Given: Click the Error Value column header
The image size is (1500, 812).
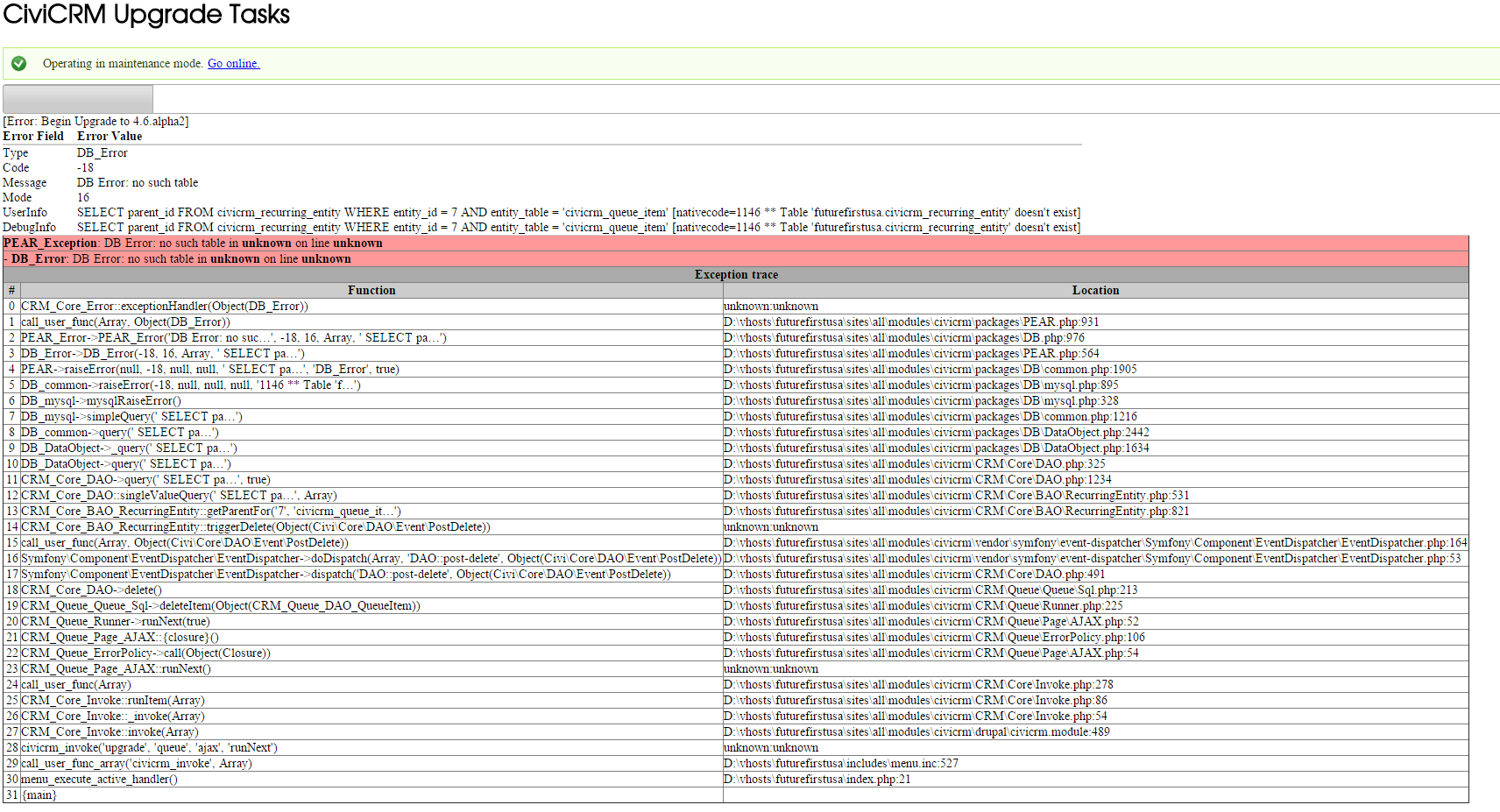Looking at the screenshot, I should pos(110,137).
